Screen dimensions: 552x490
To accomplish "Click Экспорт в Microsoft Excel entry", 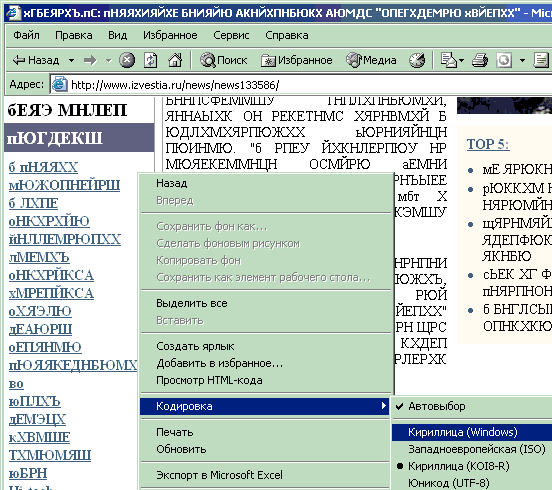I will click(219, 475).
